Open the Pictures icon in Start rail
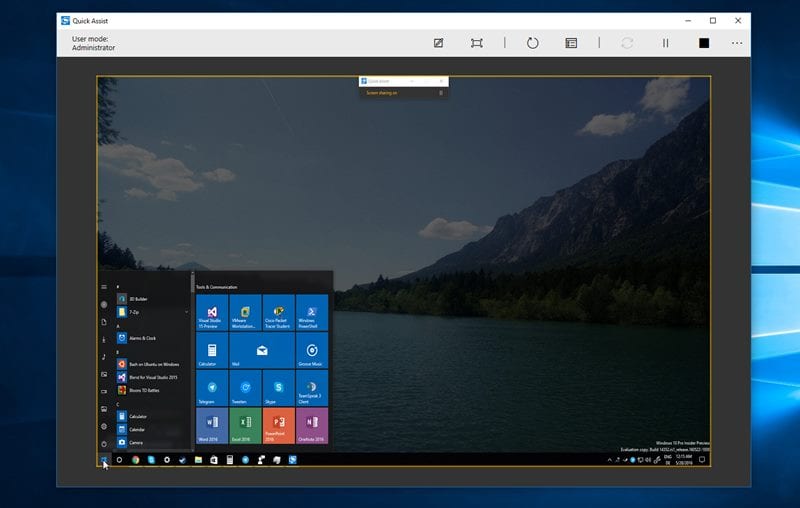Screen dimensions: 800x508 pos(104,374)
